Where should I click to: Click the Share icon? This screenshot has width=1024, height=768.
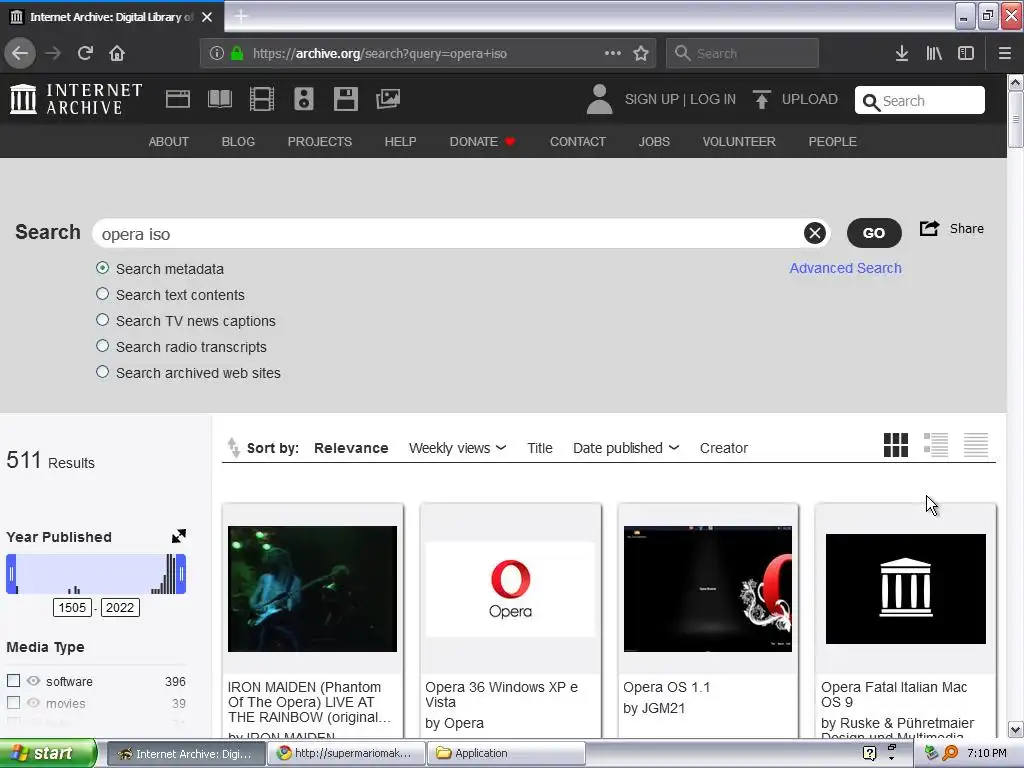tap(929, 229)
